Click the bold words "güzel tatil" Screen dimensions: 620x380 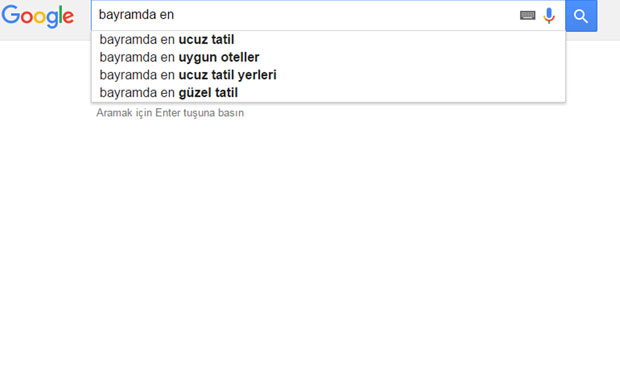208,93
